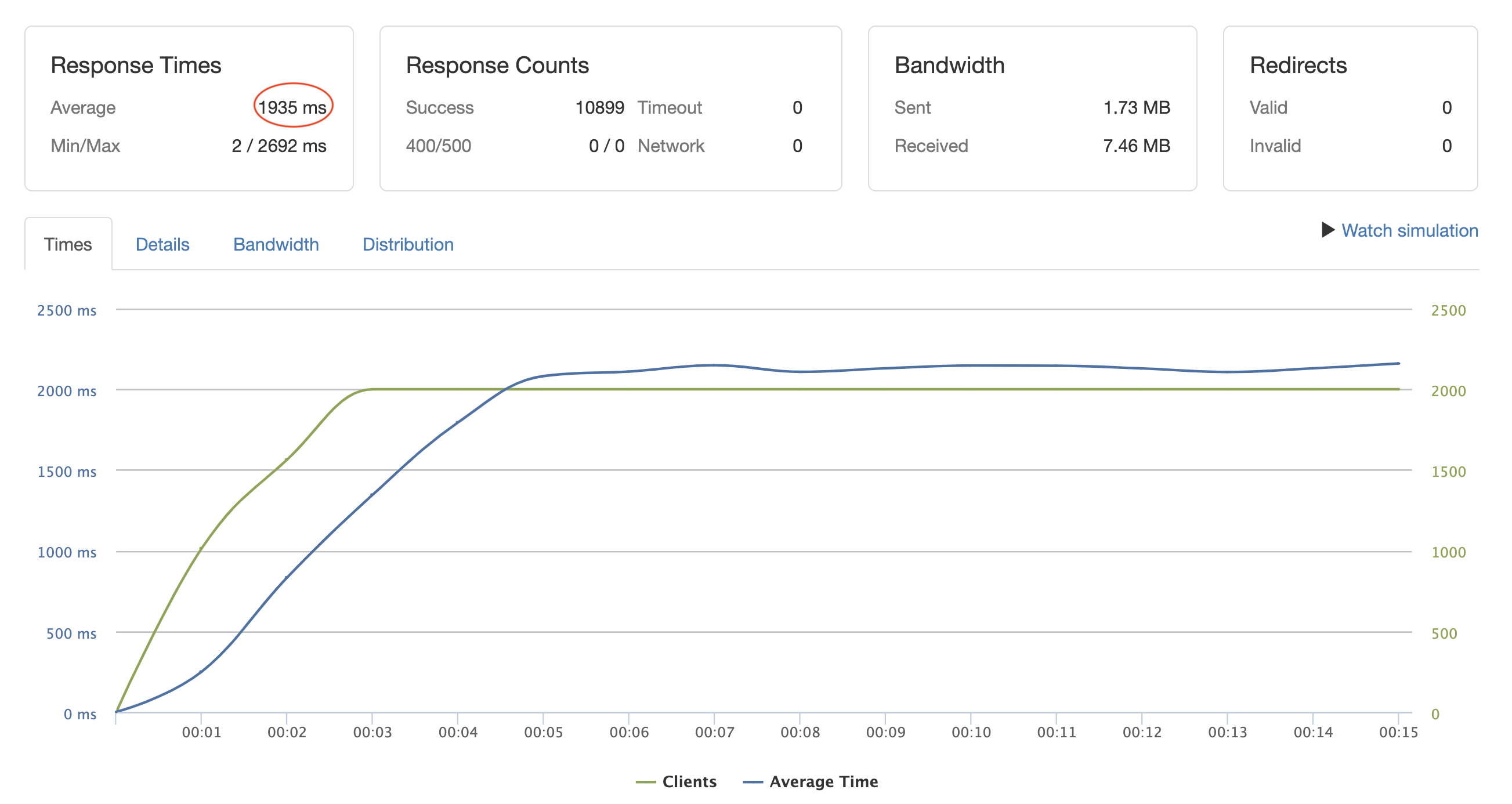The width and height of the screenshot is (1512, 804).
Task: Click the 1000 ms left axis label
Action: (x=66, y=552)
